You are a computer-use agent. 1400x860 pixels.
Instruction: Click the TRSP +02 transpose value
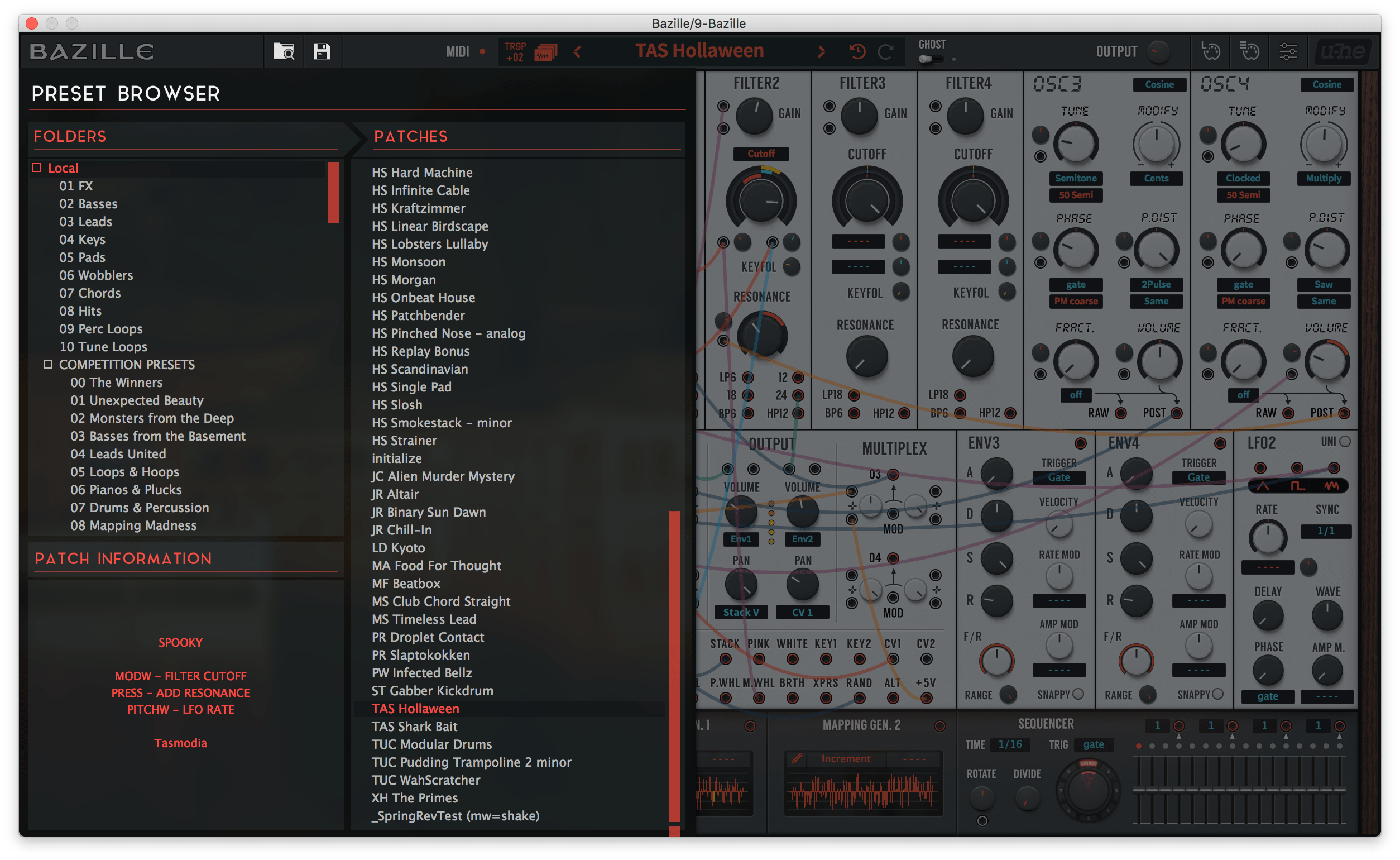515,52
